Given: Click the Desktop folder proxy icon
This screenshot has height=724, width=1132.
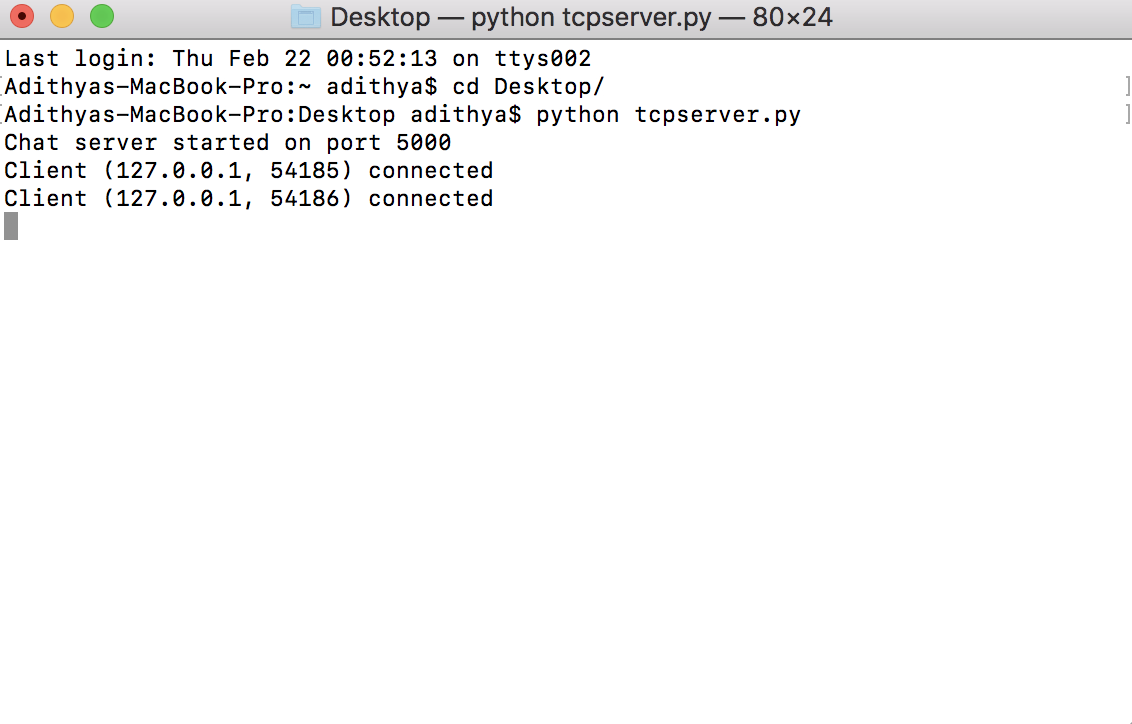Looking at the screenshot, I should (305, 16).
